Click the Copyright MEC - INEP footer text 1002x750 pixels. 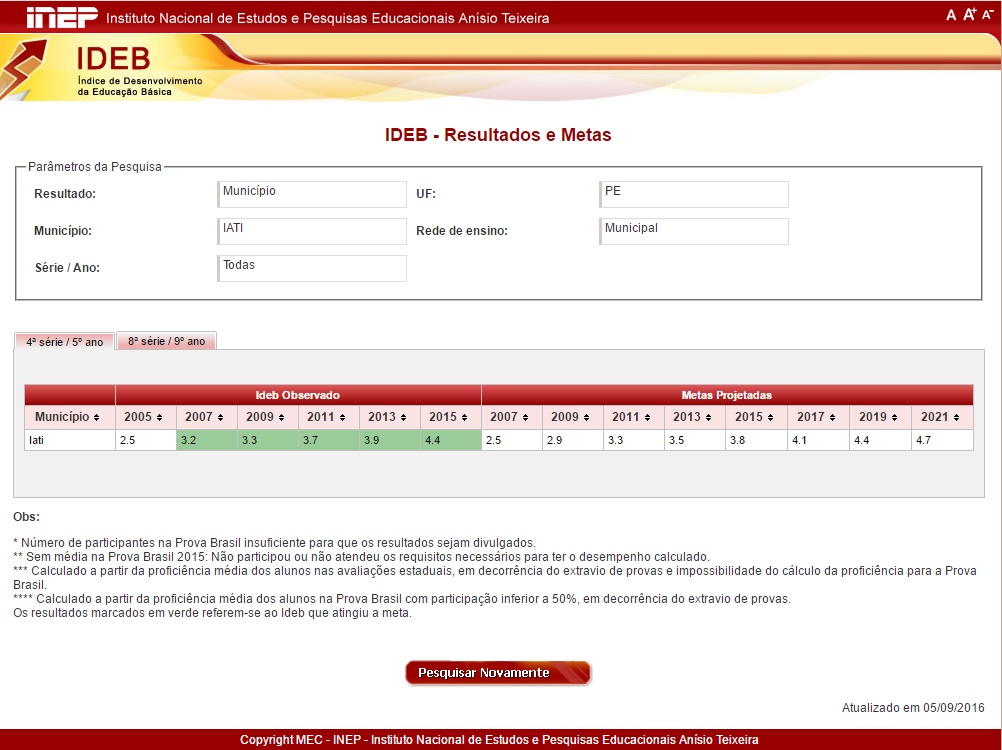[499, 740]
